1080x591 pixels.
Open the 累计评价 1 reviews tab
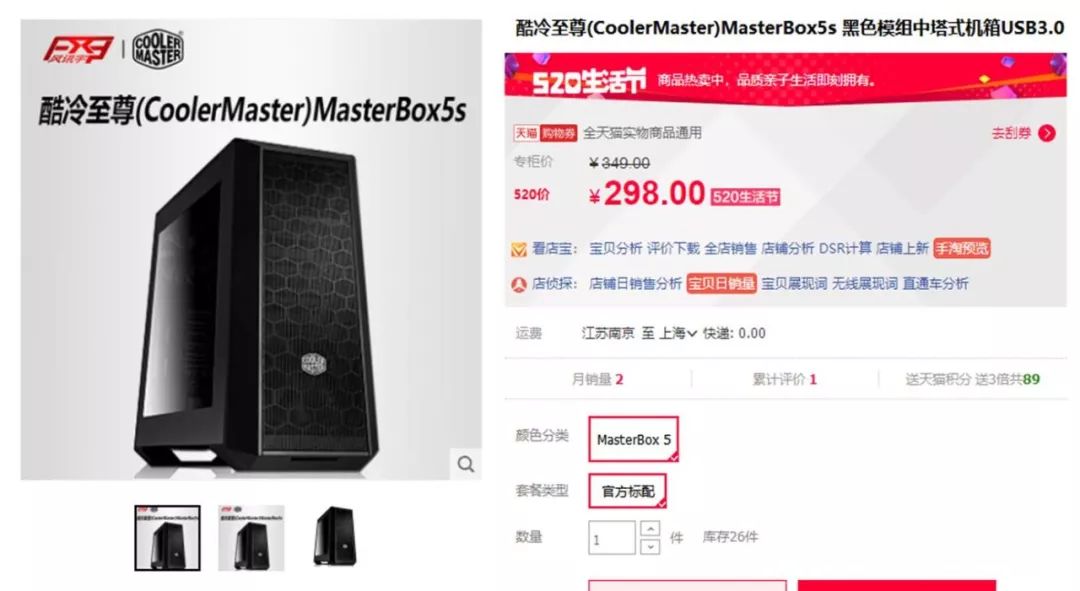coord(784,380)
